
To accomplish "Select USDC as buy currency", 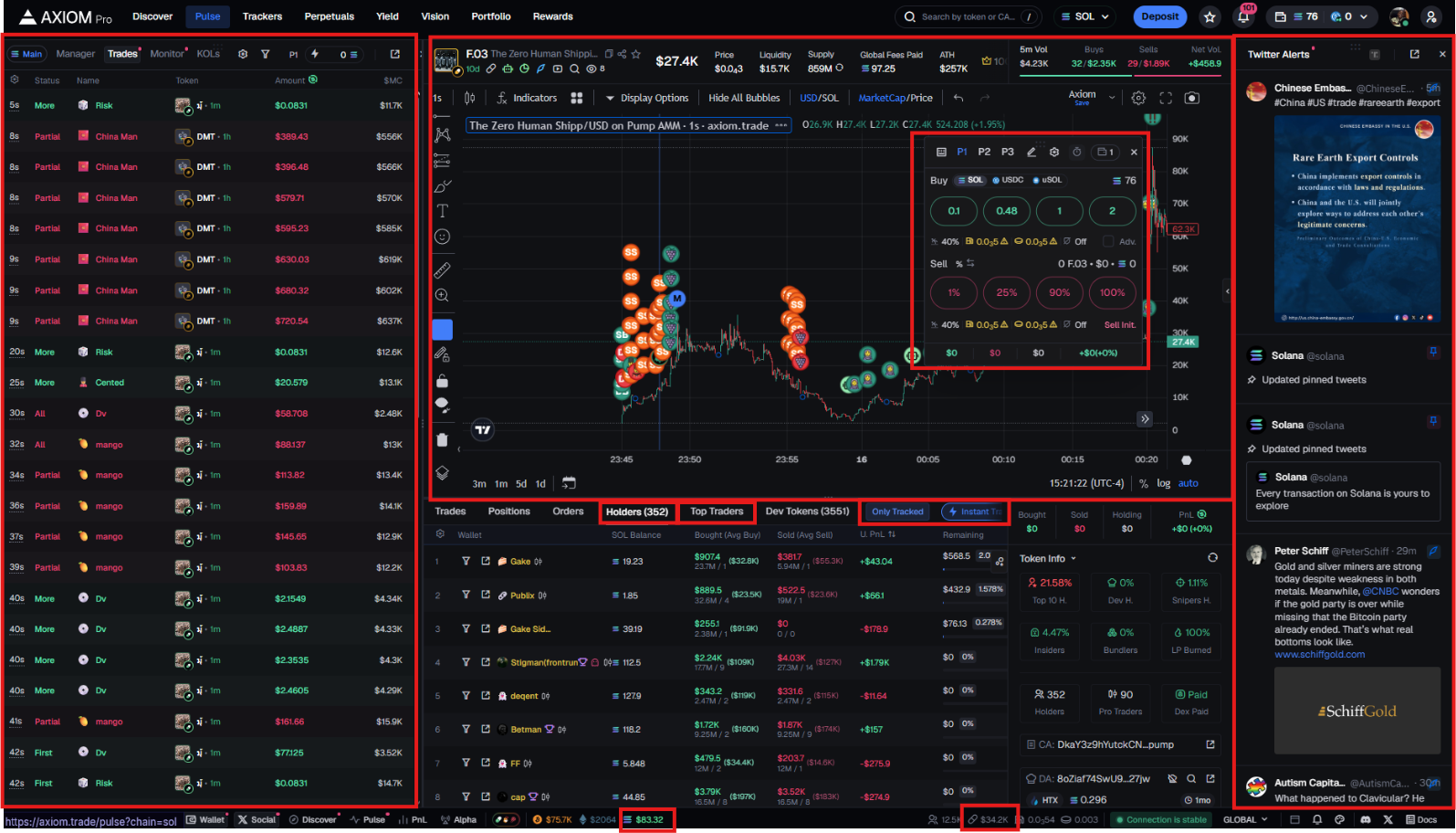I will pyautogui.click(x=1009, y=180).
